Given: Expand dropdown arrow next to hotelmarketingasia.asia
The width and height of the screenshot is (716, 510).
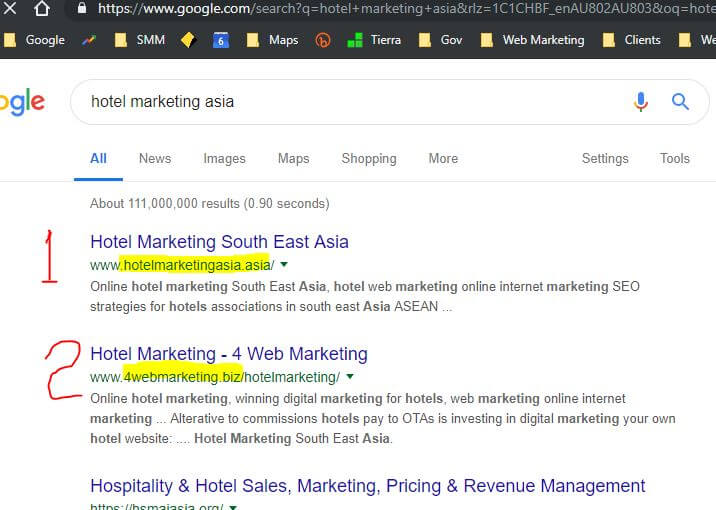Looking at the screenshot, I should [284, 264].
